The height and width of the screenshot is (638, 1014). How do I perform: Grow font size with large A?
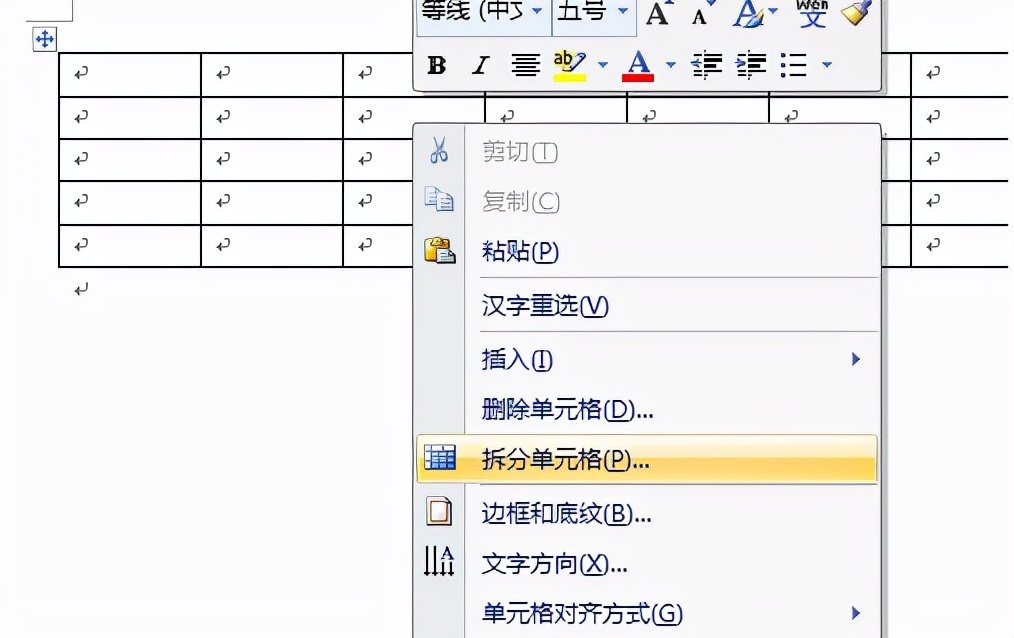point(658,13)
